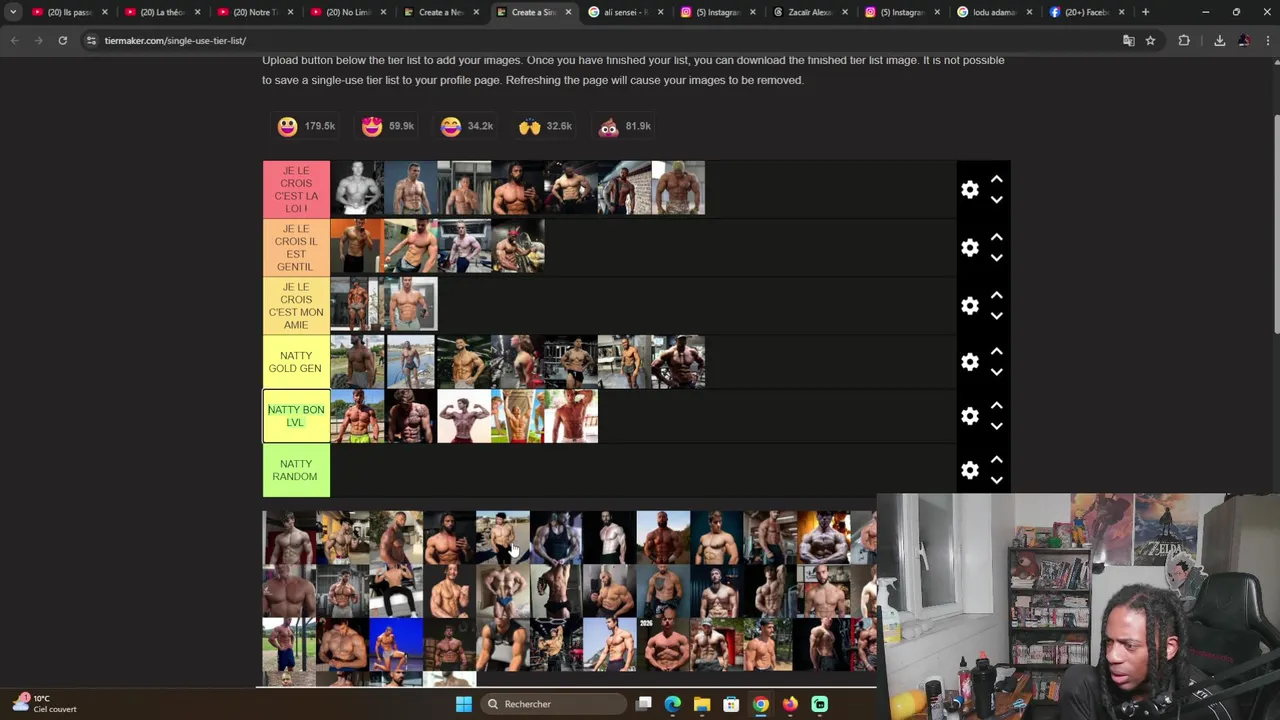
Task: Move JE LE CROIS IL EST GENTIL row up
Action: [997, 237]
